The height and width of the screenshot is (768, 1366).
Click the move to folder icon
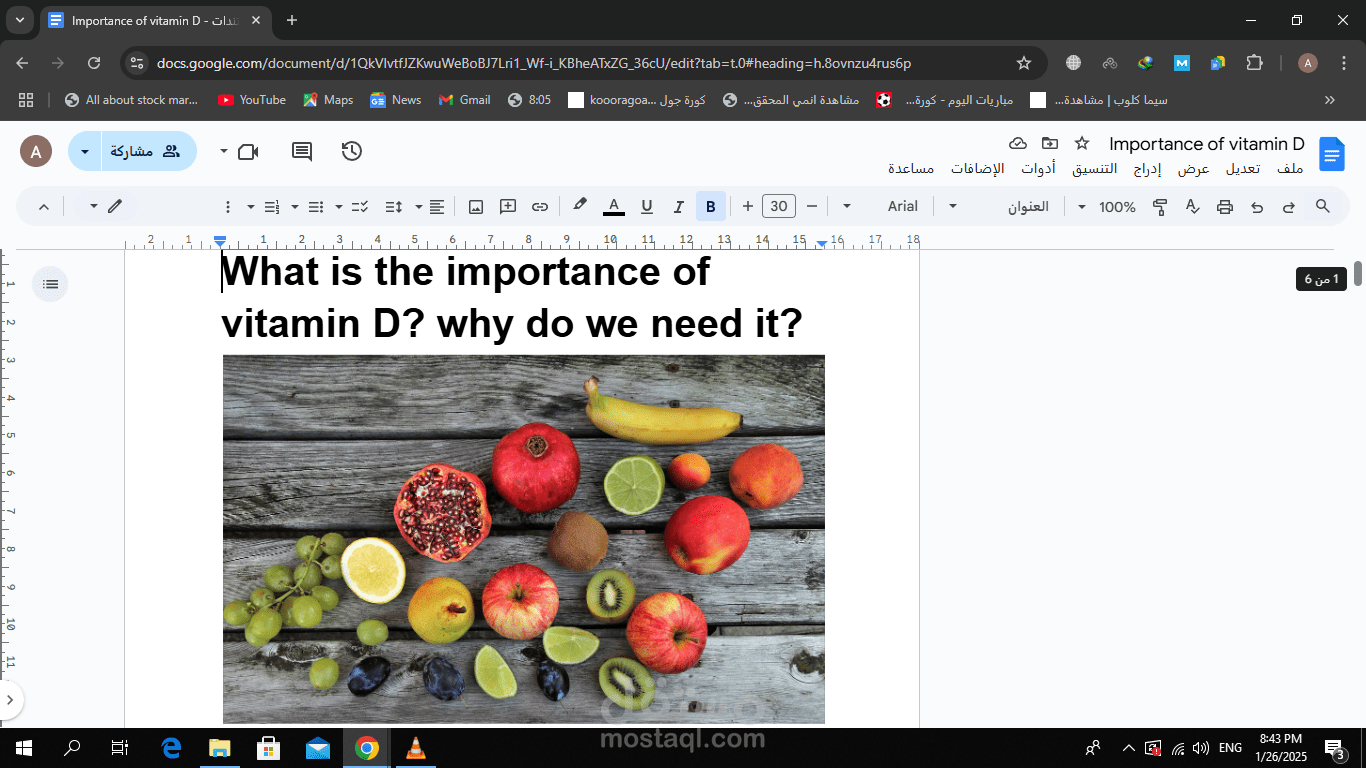1050,144
